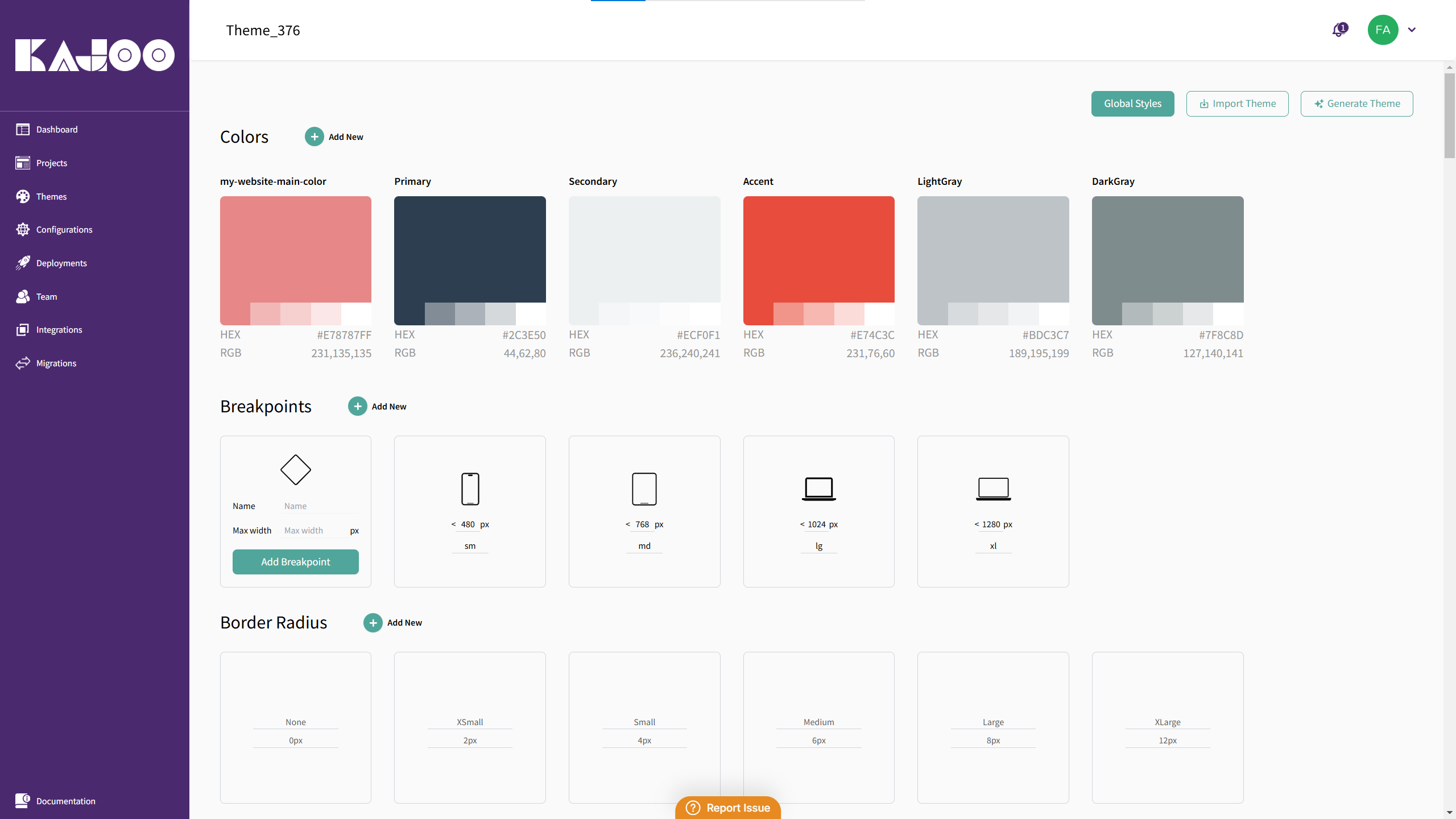
Task: Open the FA avatar menu
Action: click(x=1383, y=30)
